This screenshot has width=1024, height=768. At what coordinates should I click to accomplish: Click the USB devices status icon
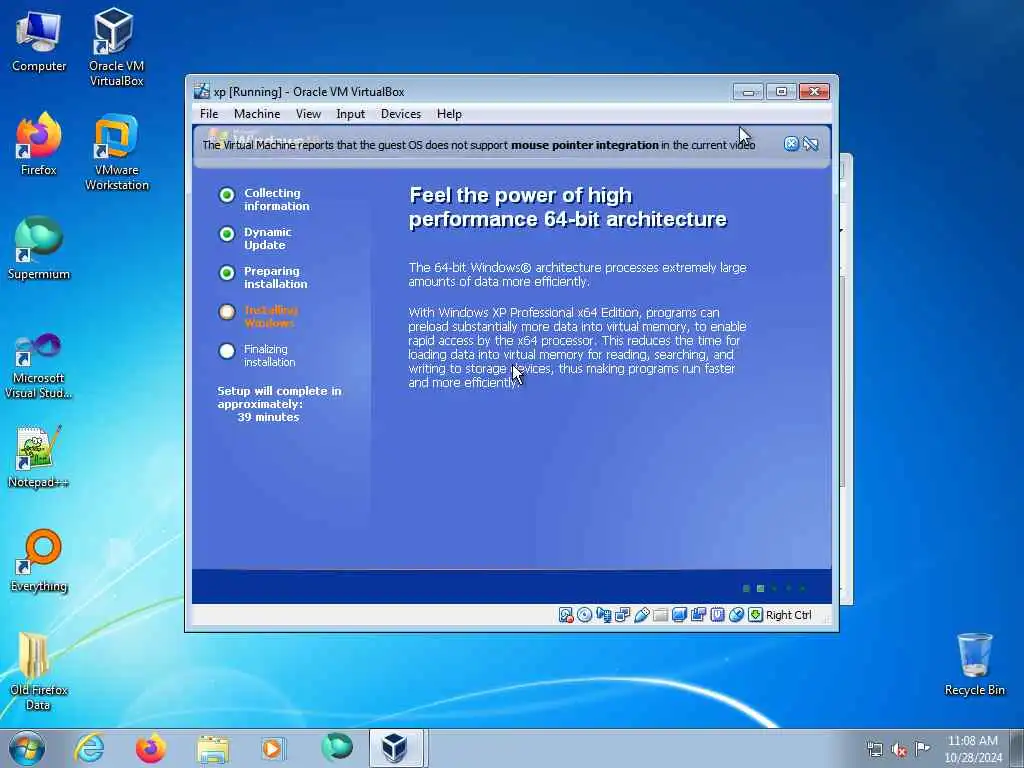click(x=641, y=615)
